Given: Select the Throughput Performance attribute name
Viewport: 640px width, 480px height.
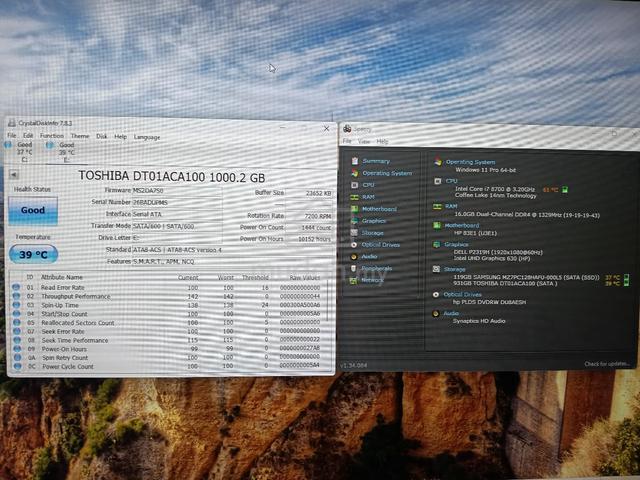Looking at the screenshot, I should [x=76, y=296].
